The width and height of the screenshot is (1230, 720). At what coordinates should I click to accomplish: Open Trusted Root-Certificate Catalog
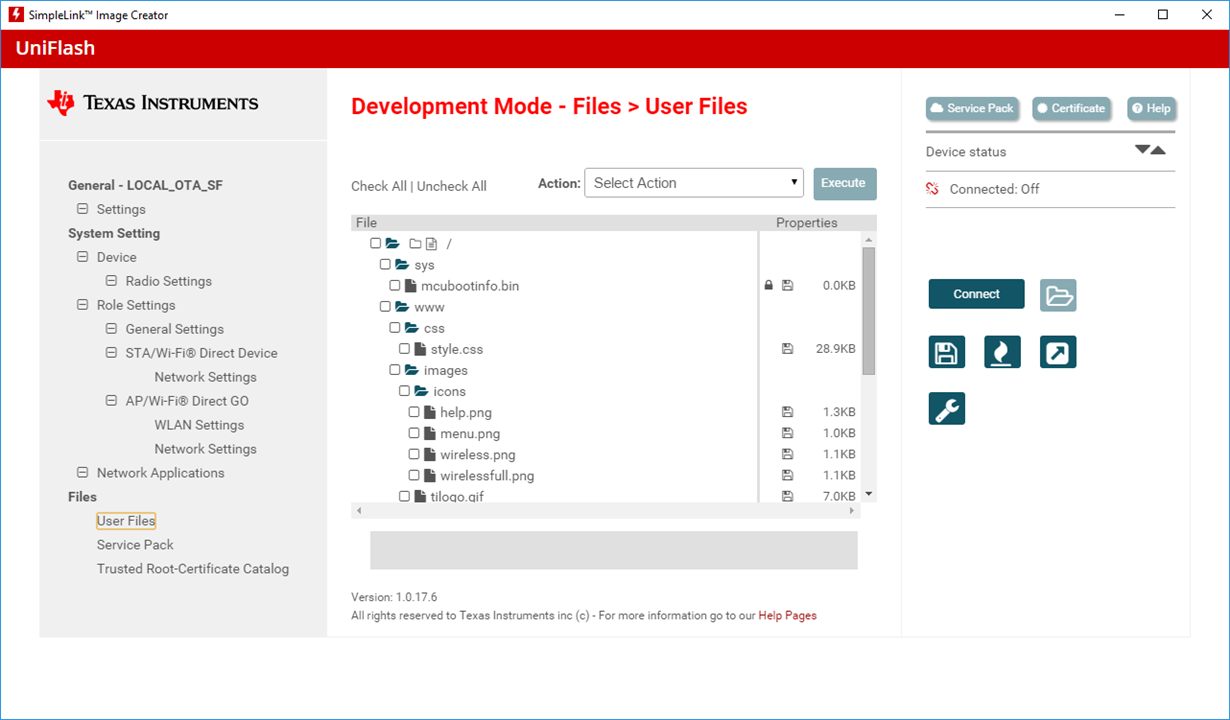click(193, 569)
